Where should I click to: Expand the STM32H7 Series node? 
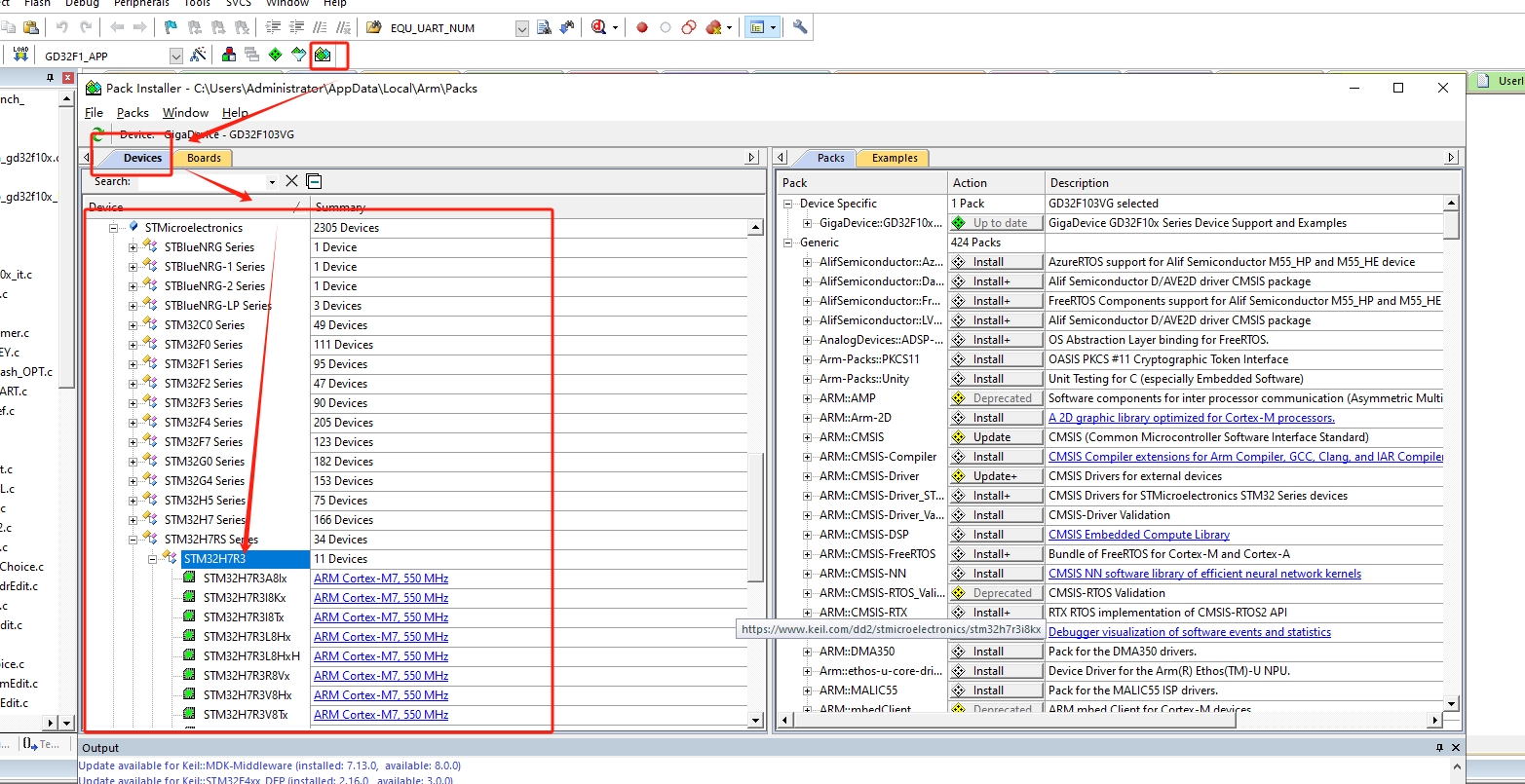[133, 520]
